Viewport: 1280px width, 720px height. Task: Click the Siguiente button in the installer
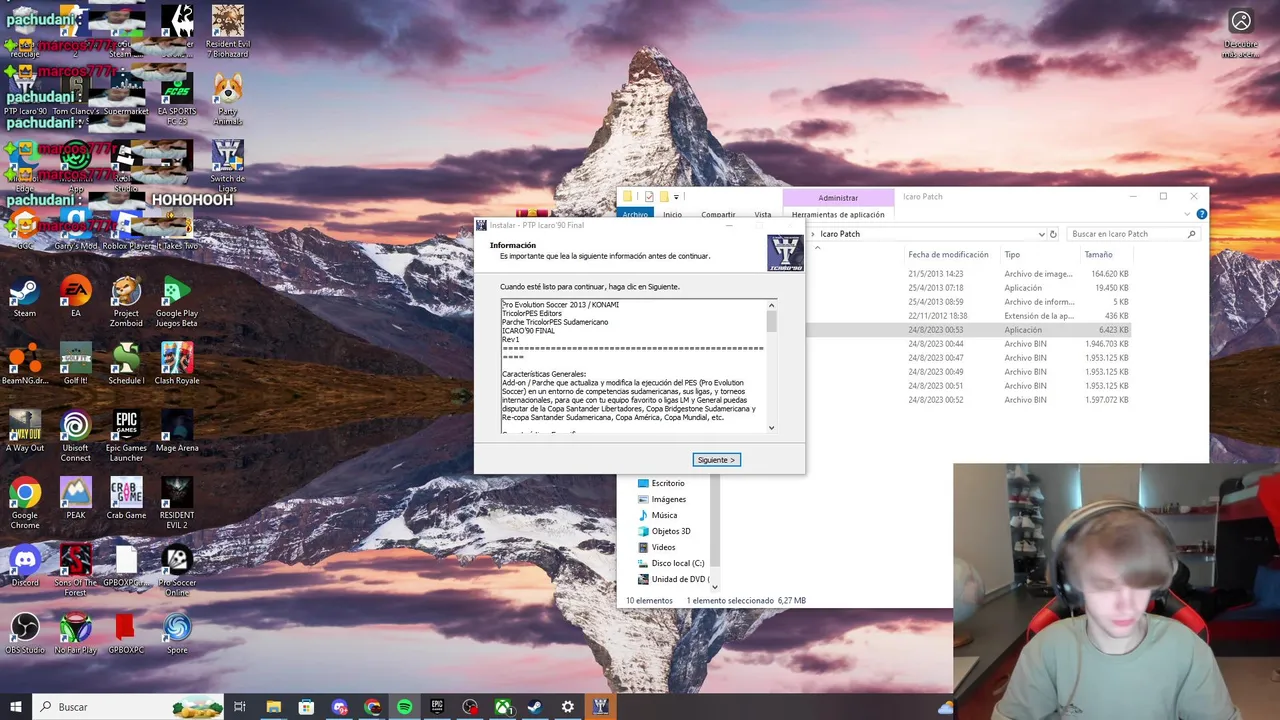(716, 460)
